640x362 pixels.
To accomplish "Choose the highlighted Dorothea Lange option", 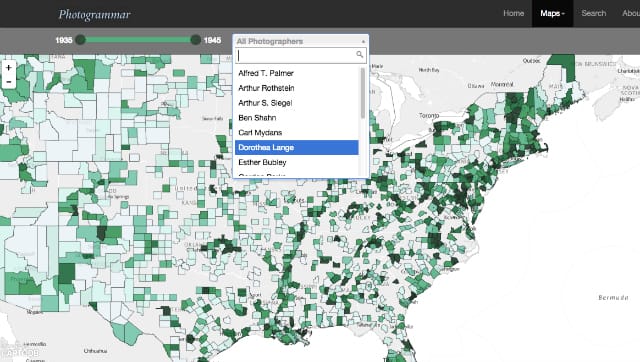I will click(297, 147).
